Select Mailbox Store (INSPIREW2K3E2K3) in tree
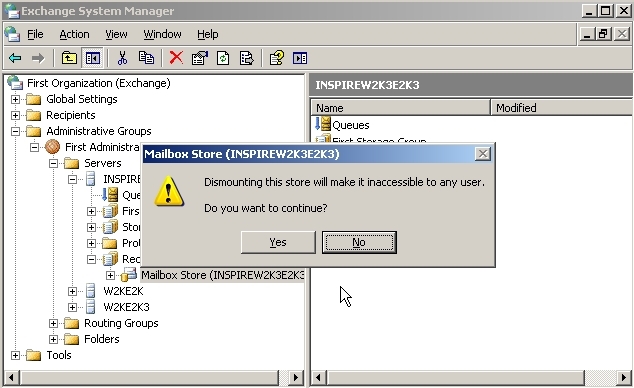This screenshot has height=388, width=634. (222, 275)
